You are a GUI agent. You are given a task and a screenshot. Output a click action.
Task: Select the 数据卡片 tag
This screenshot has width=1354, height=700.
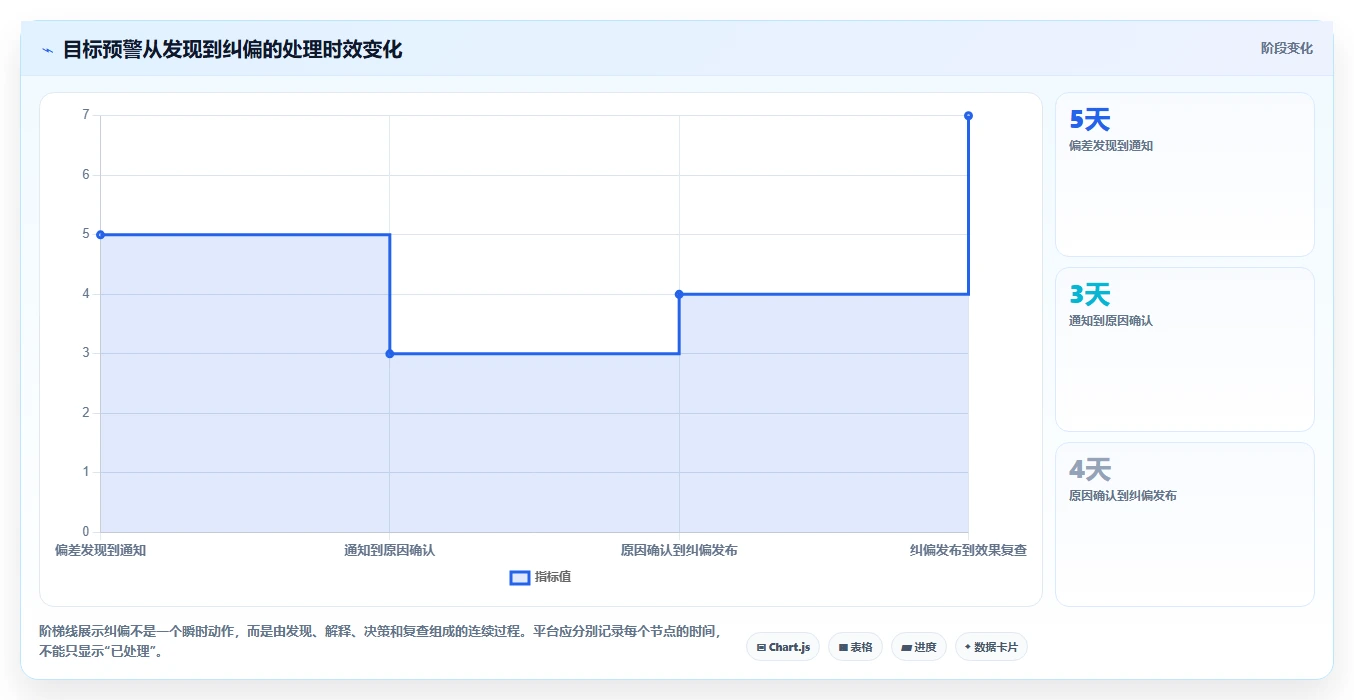point(991,647)
